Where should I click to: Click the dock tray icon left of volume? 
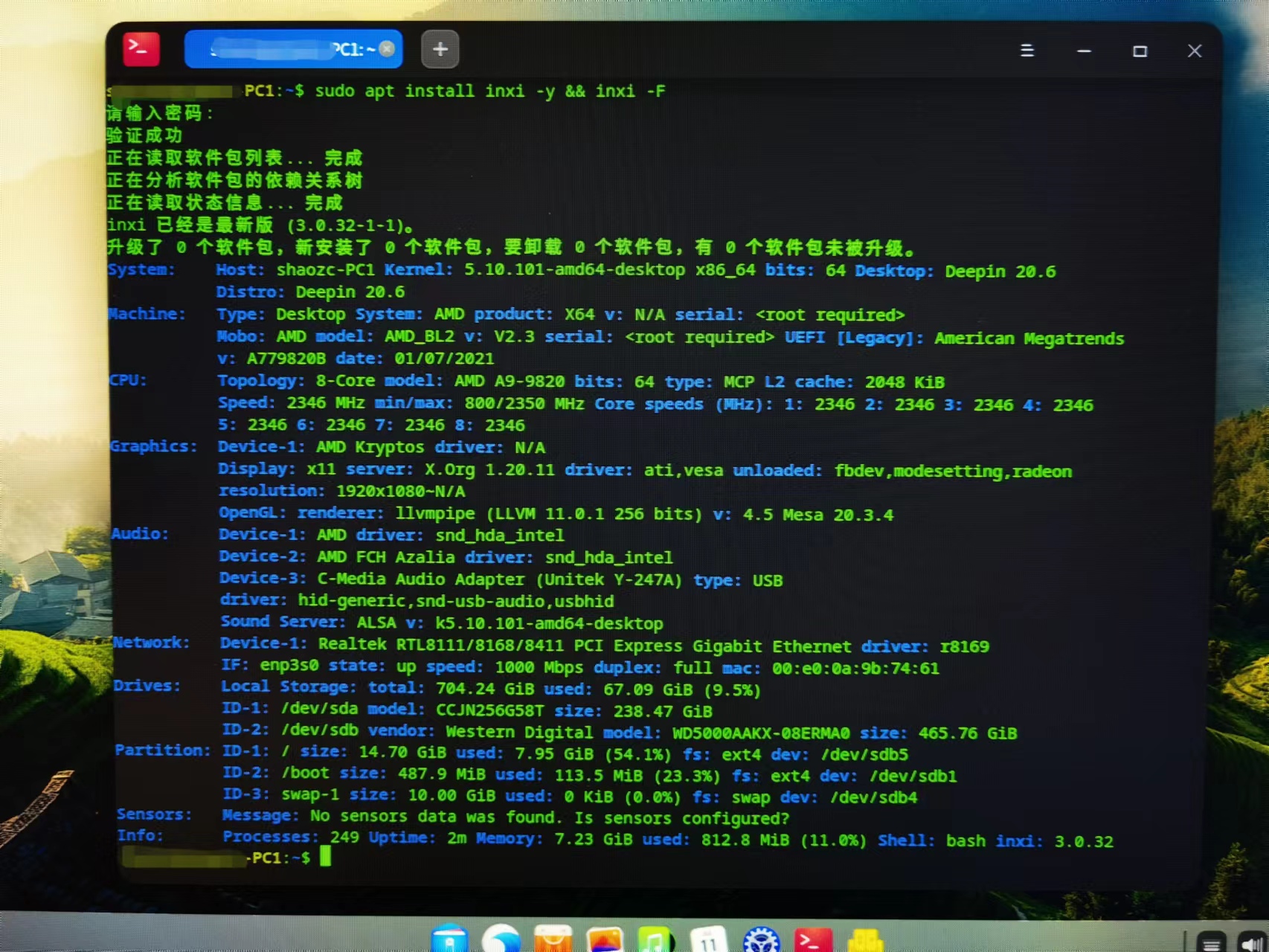1211,942
